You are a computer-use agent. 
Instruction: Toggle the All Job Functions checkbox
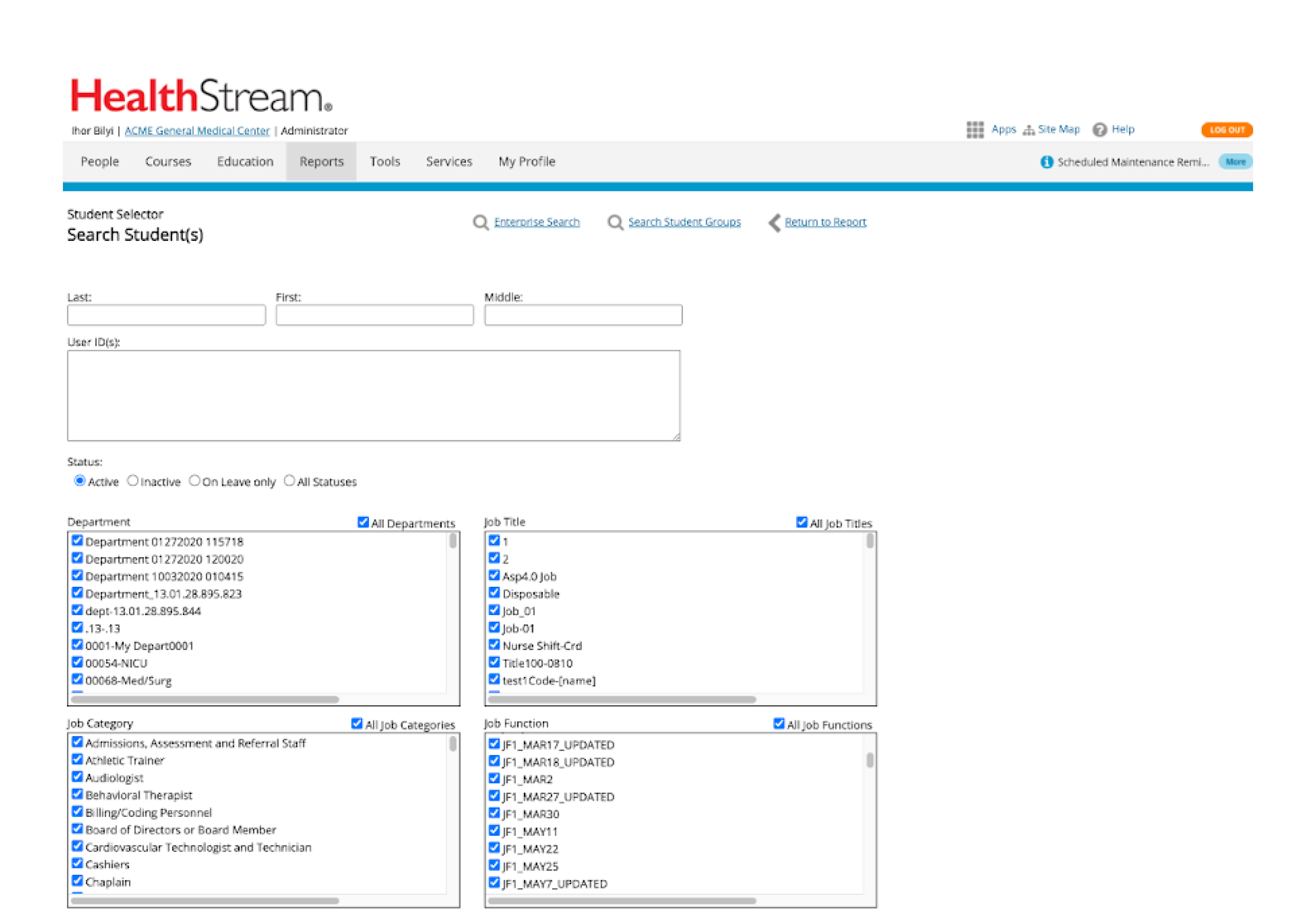coord(778,723)
